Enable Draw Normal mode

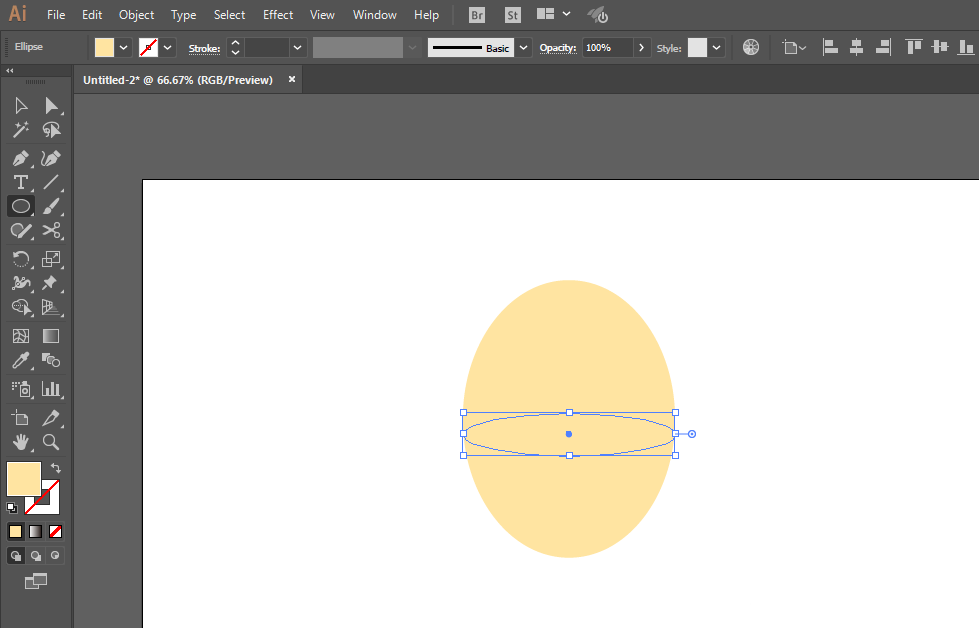[16, 556]
